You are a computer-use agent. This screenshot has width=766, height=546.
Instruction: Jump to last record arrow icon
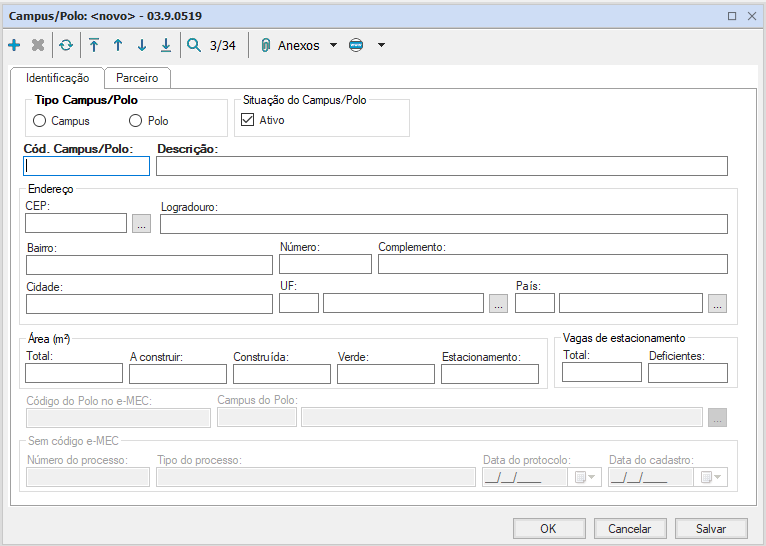(166, 45)
